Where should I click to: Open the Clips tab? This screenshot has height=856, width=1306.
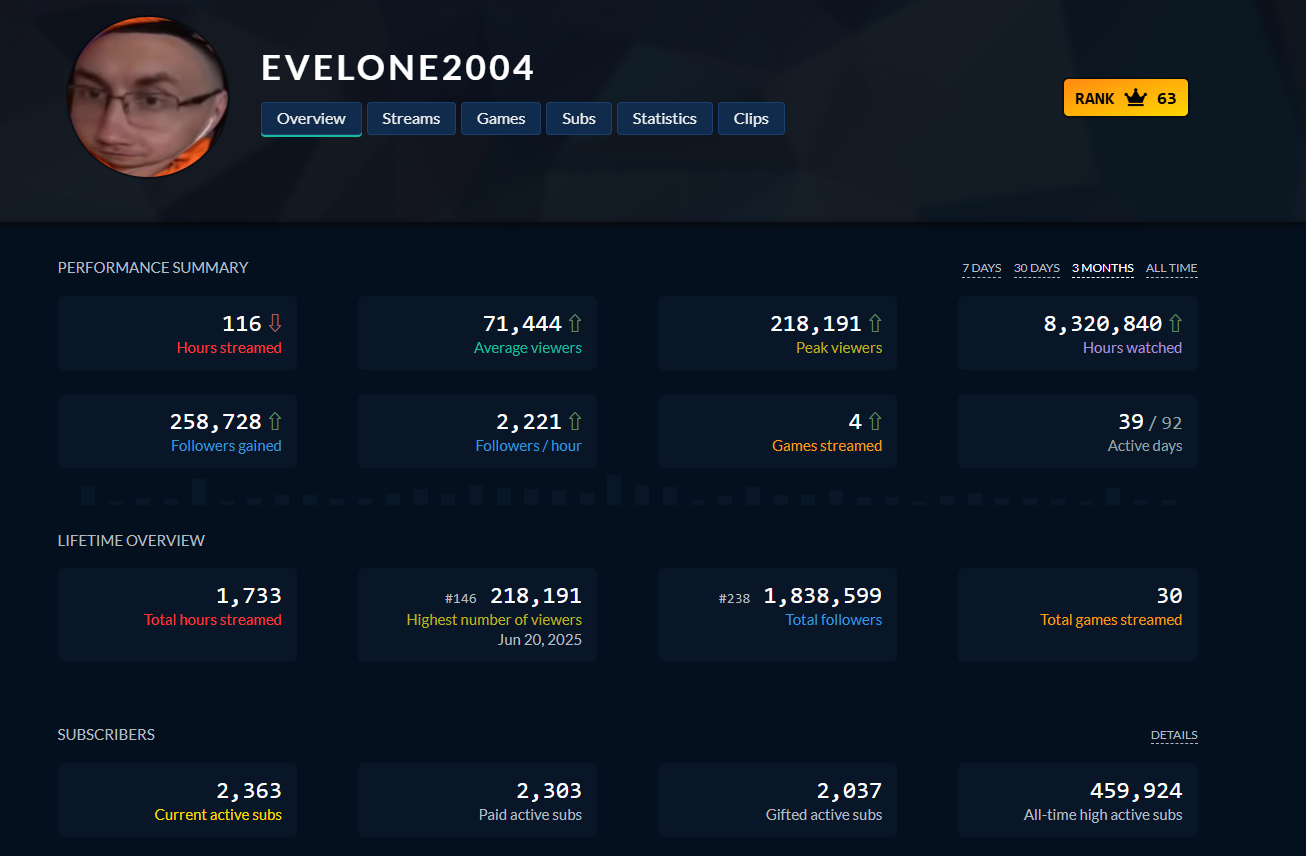[751, 118]
